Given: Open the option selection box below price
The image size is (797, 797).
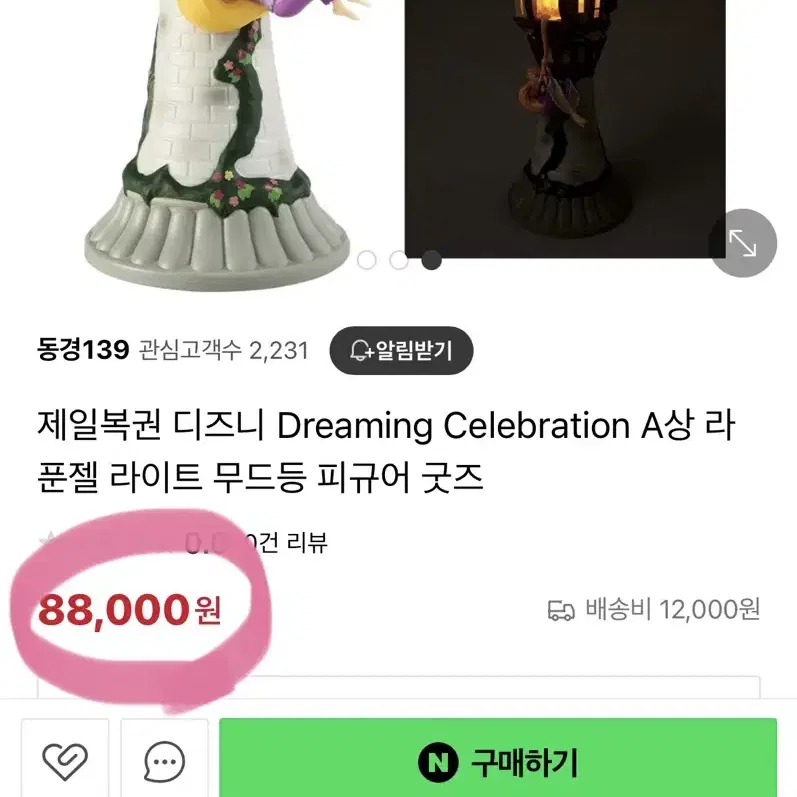Looking at the screenshot, I should click(398, 687).
